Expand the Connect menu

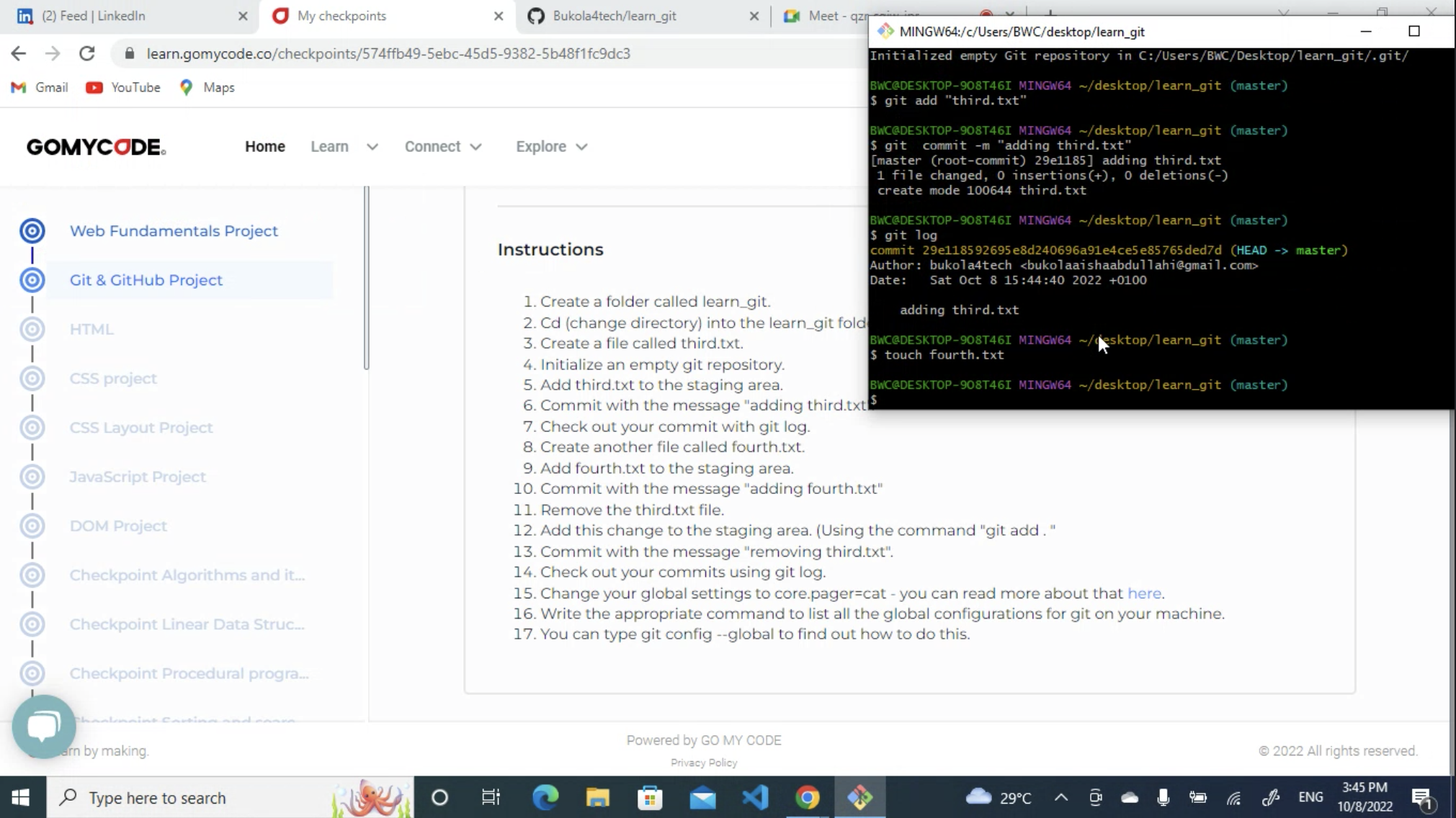pos(442,146)
